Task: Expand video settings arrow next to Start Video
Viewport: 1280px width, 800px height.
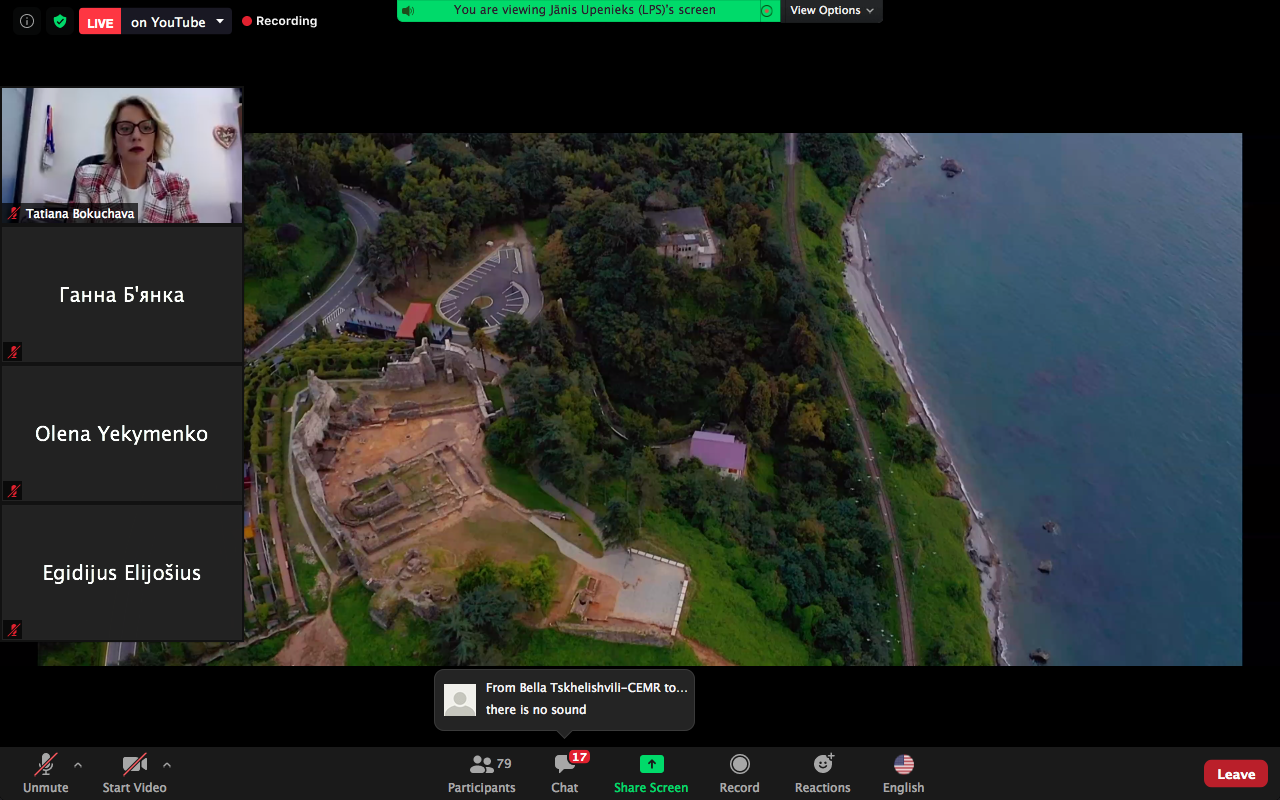Action: point(167,765)
